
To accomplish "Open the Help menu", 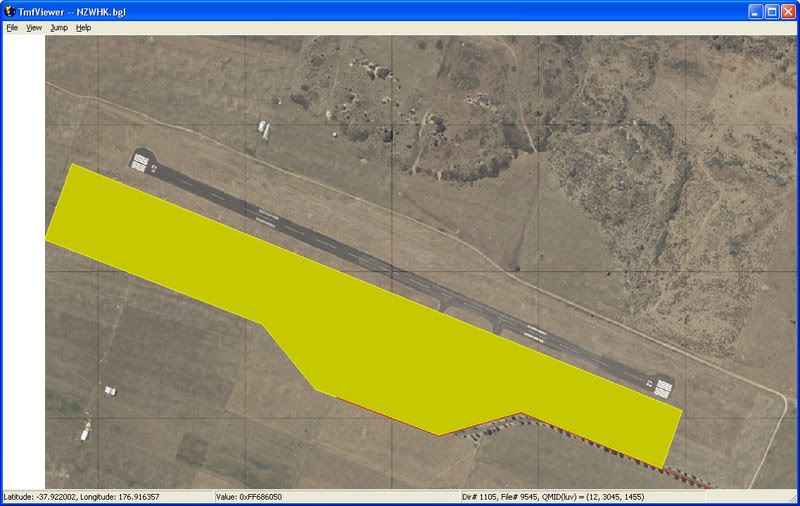I will click(x=83, y=28).
